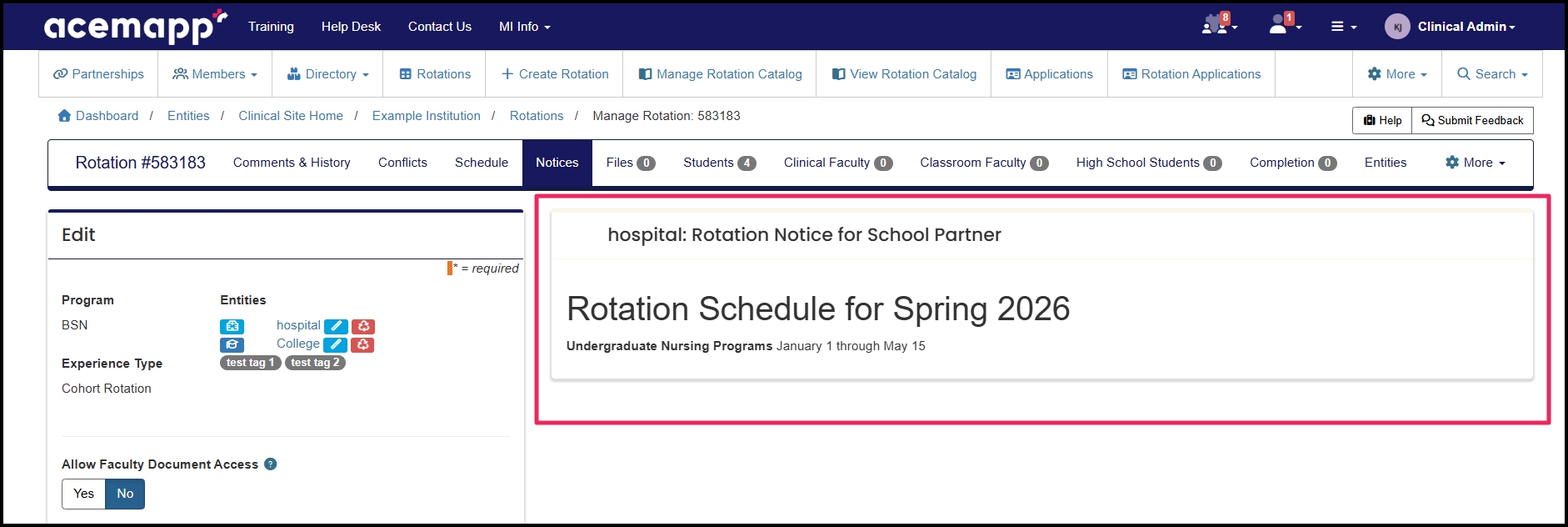This screenshot has width=1568, height=527.
Task: Open the Contact Us menu item
Action: pos(440,27)
